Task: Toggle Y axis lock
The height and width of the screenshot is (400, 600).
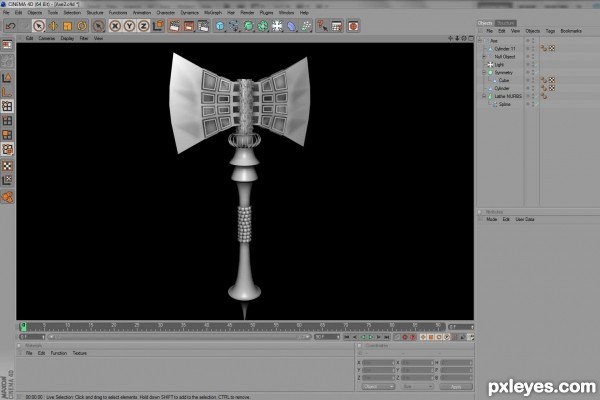Action: pos(129,26)
